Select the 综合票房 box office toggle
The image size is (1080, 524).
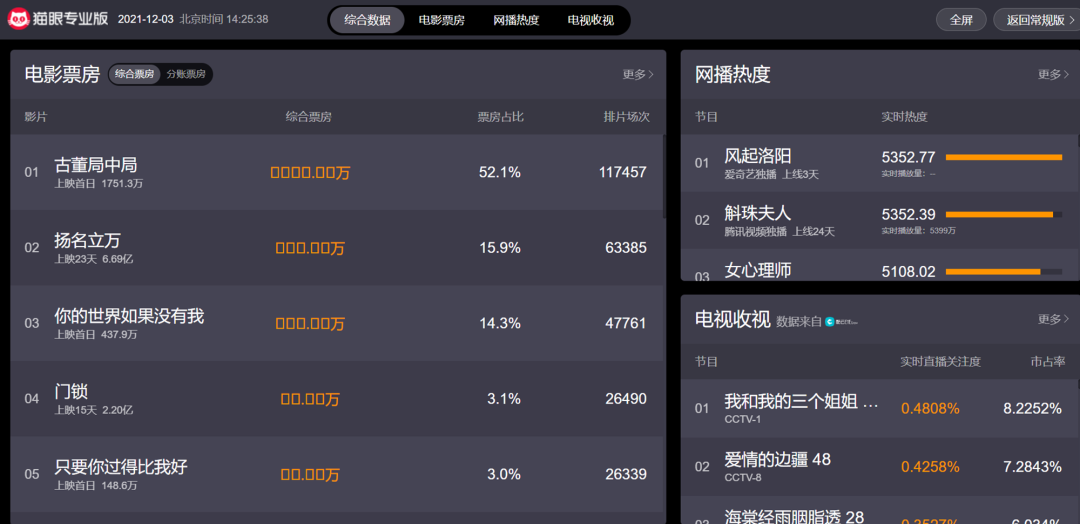point(135,74)
